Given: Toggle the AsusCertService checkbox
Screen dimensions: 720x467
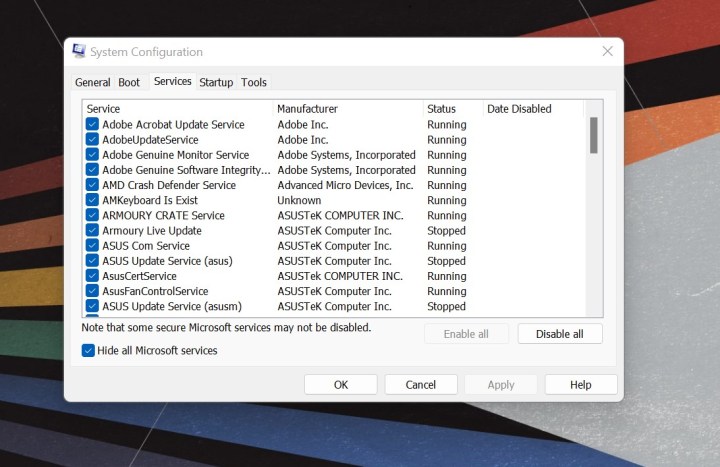Looking at the screenshot, I should (92, 276).
